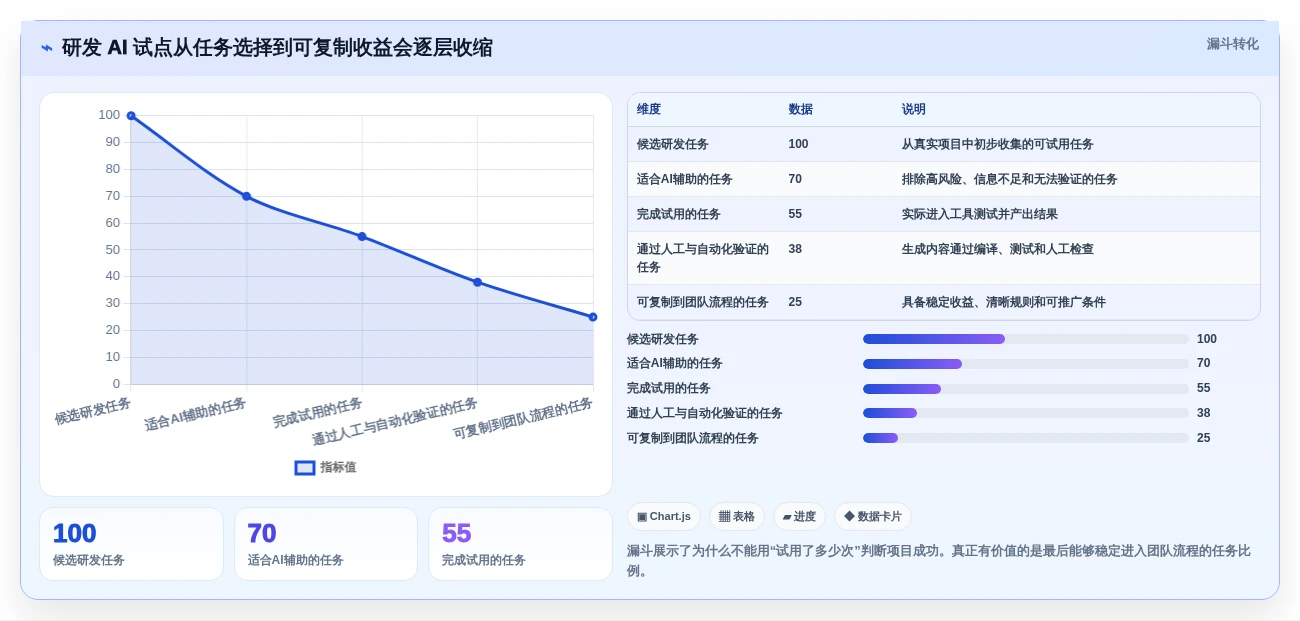This screenshot has height=621, width=1300.
Task: Click table value 38
Action: pyautogui.click(x=795, y=249)
